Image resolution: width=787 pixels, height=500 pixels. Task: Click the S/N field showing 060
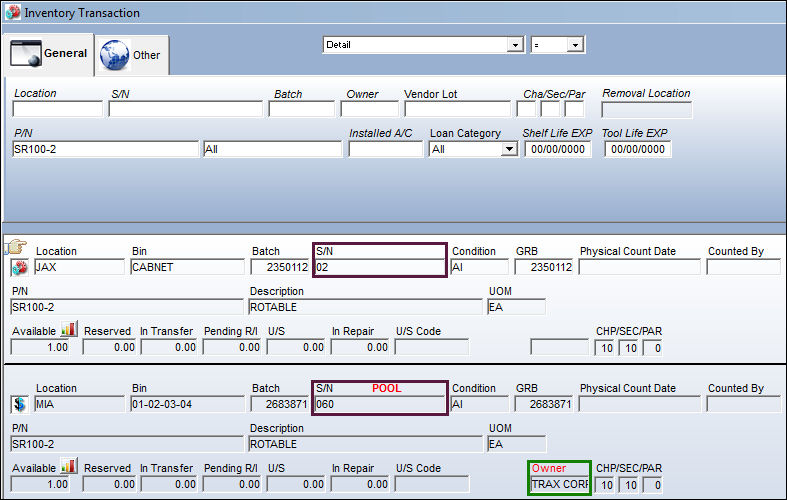[x=379, y=404]
